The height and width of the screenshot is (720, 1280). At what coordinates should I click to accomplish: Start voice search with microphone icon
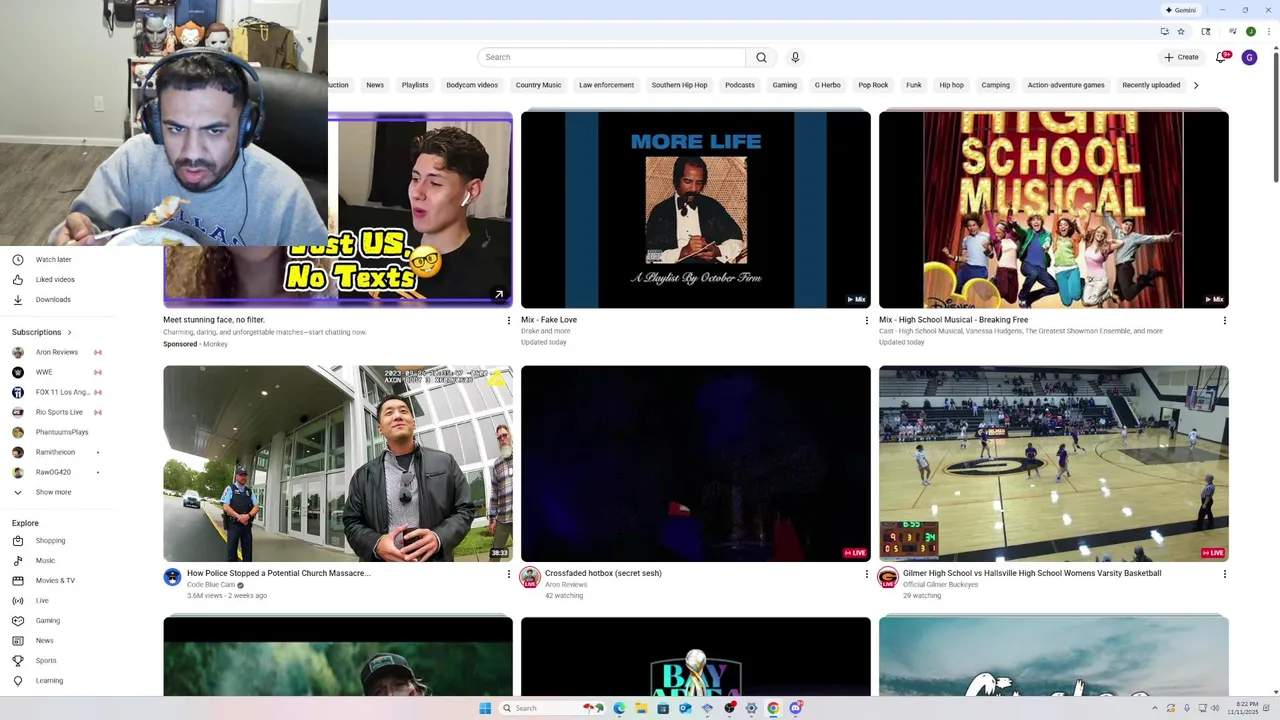tap(795, 57)
